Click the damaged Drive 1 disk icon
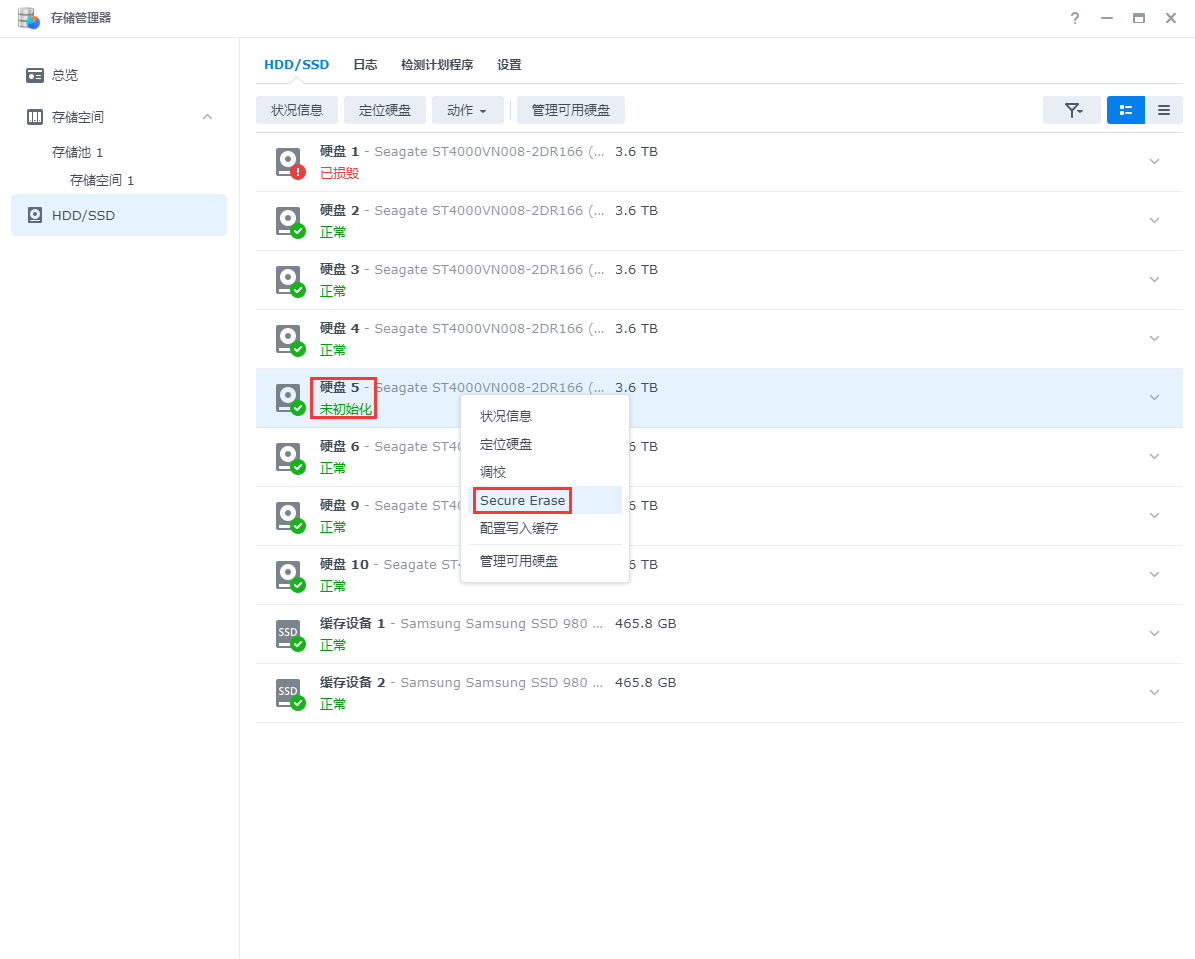Screen dimensions: 1195x959 click(288, 162)
